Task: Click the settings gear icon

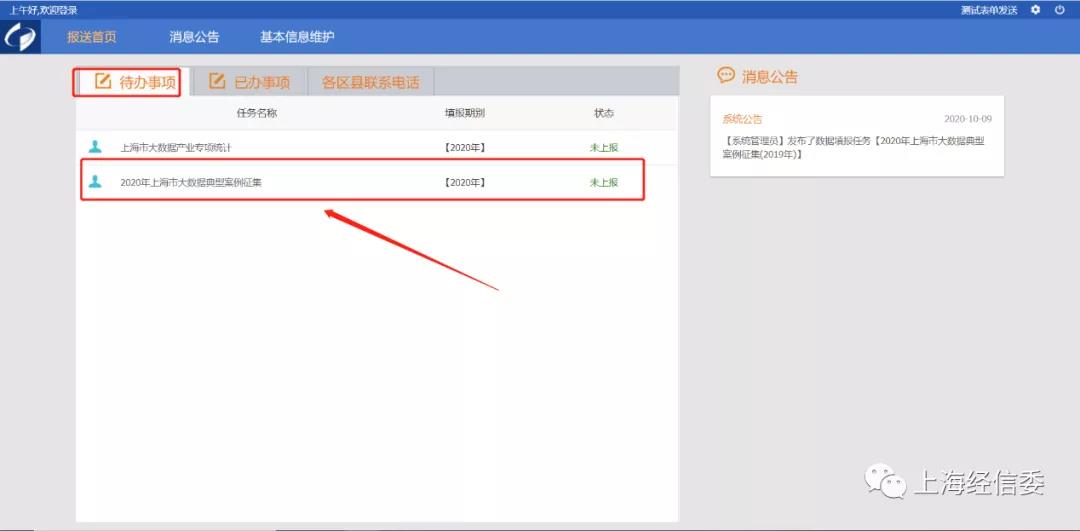Action: [1035, 10]
